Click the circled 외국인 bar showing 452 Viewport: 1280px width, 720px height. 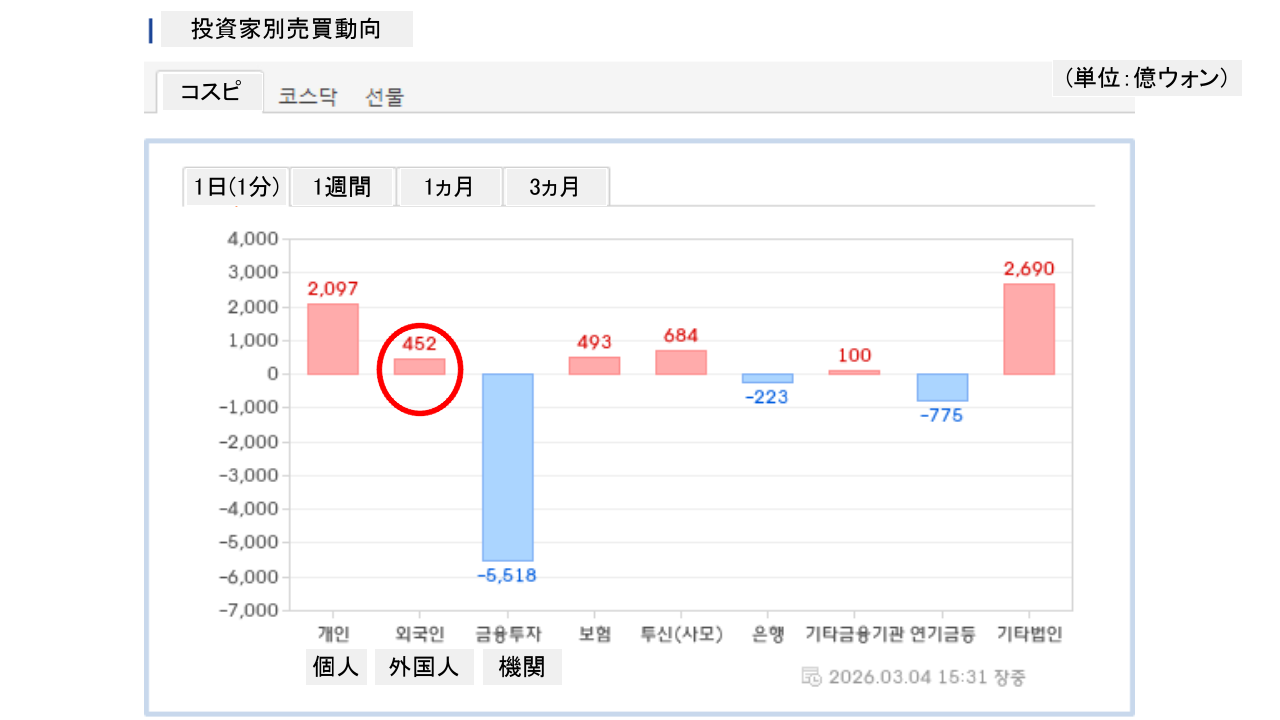(419, 366)
